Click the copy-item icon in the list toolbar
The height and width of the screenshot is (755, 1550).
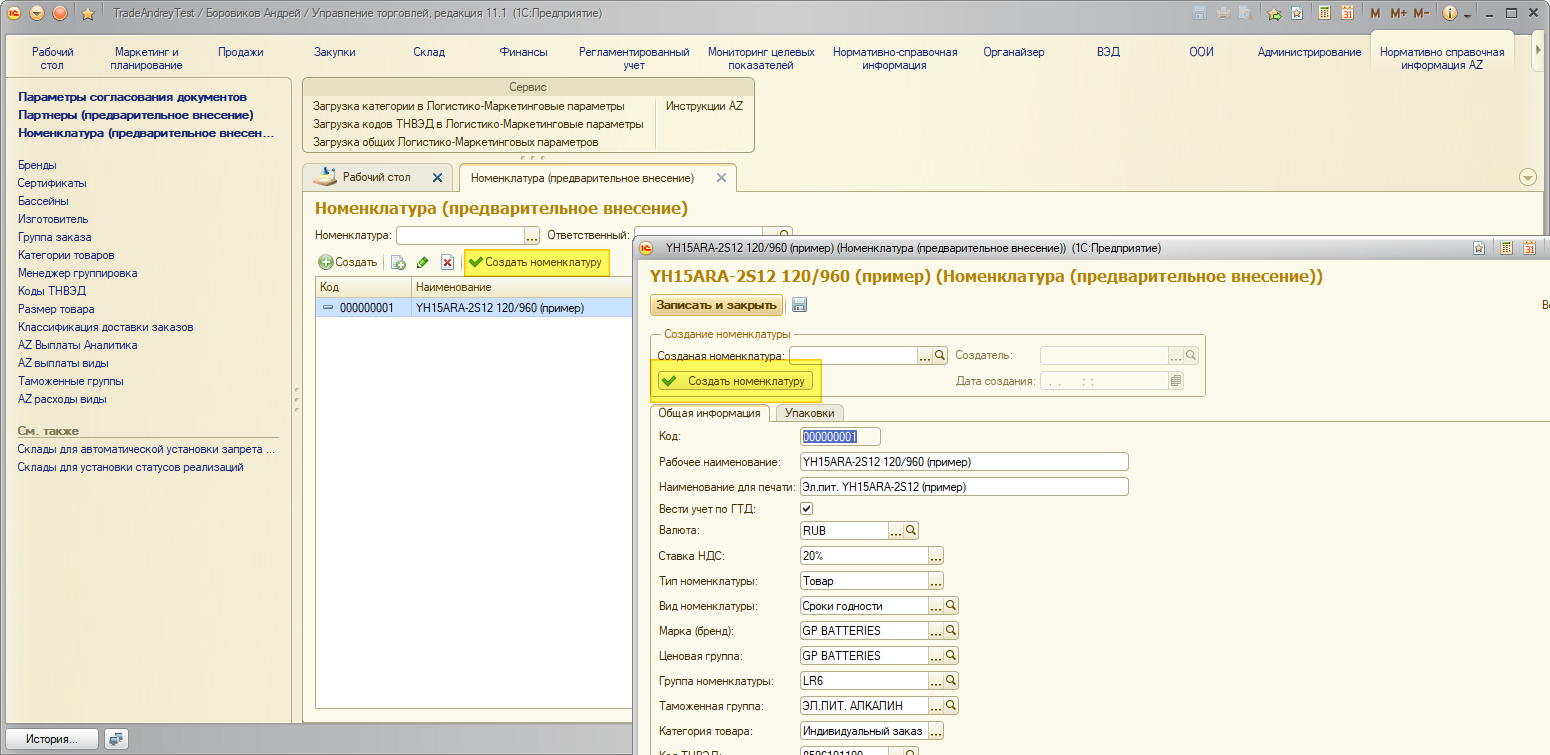pyautogui.click(x=398, y=263)
